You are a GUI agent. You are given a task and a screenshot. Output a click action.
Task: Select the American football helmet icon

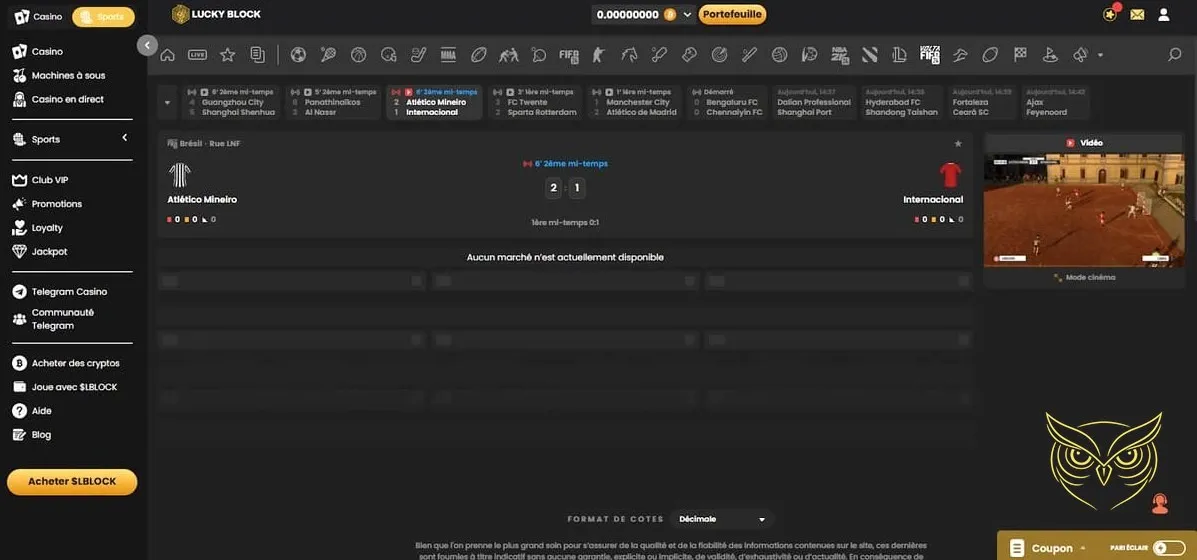389,55
